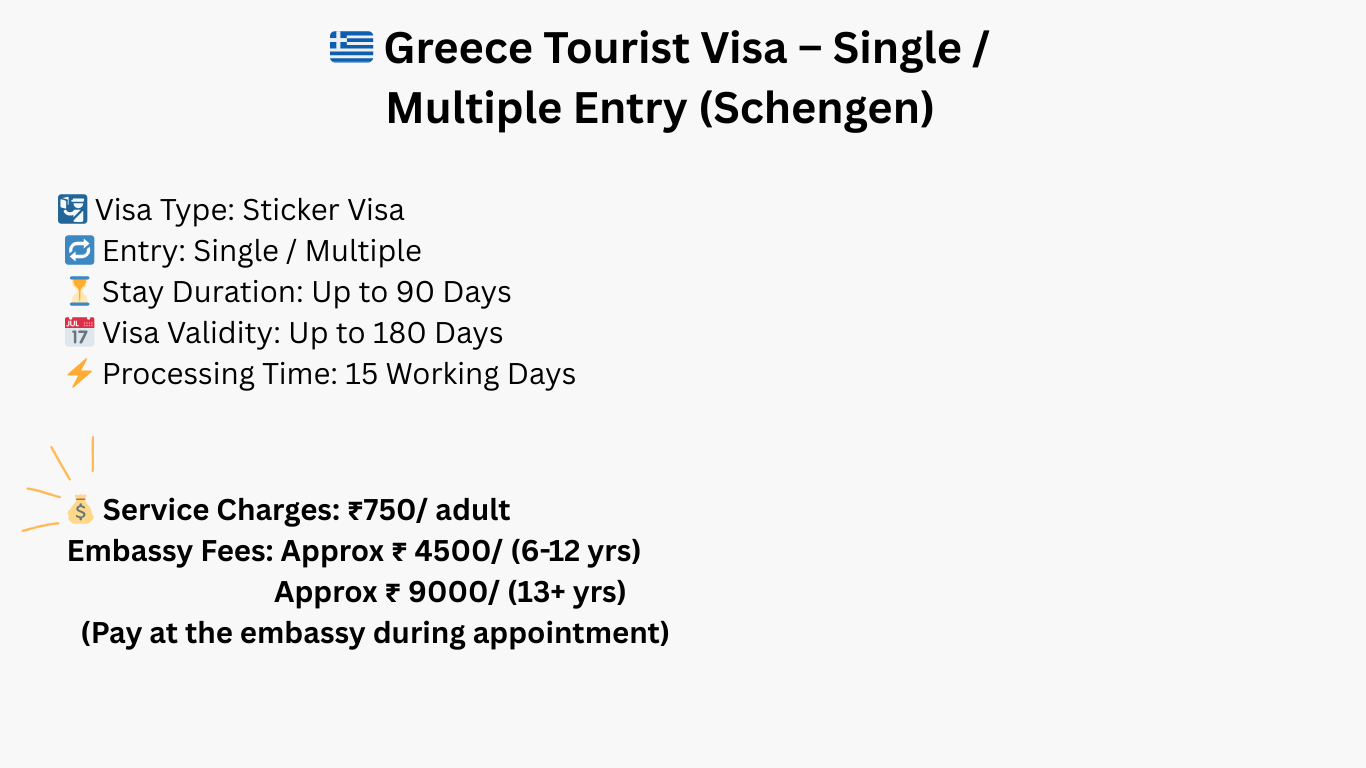1366x768 pixels.
Task: Click the Greece flag icon
Action: [351, 47]
